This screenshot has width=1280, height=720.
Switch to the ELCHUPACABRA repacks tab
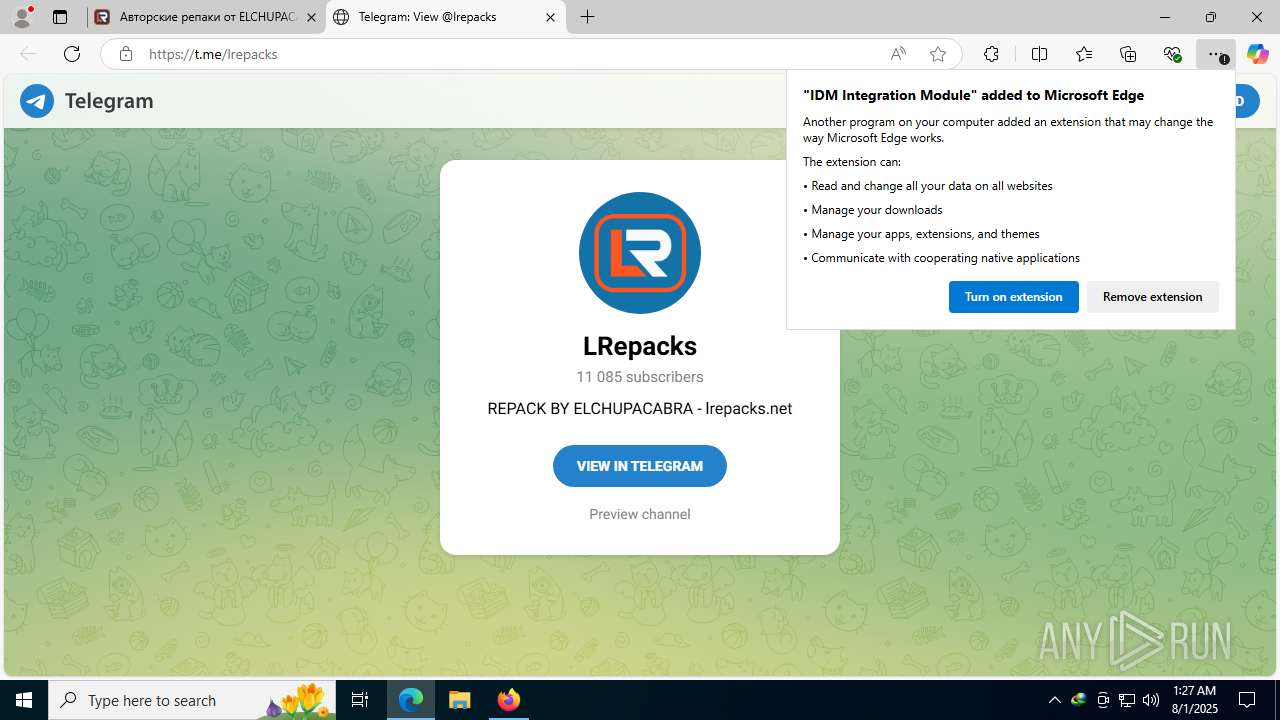click(x=205, y=17)
